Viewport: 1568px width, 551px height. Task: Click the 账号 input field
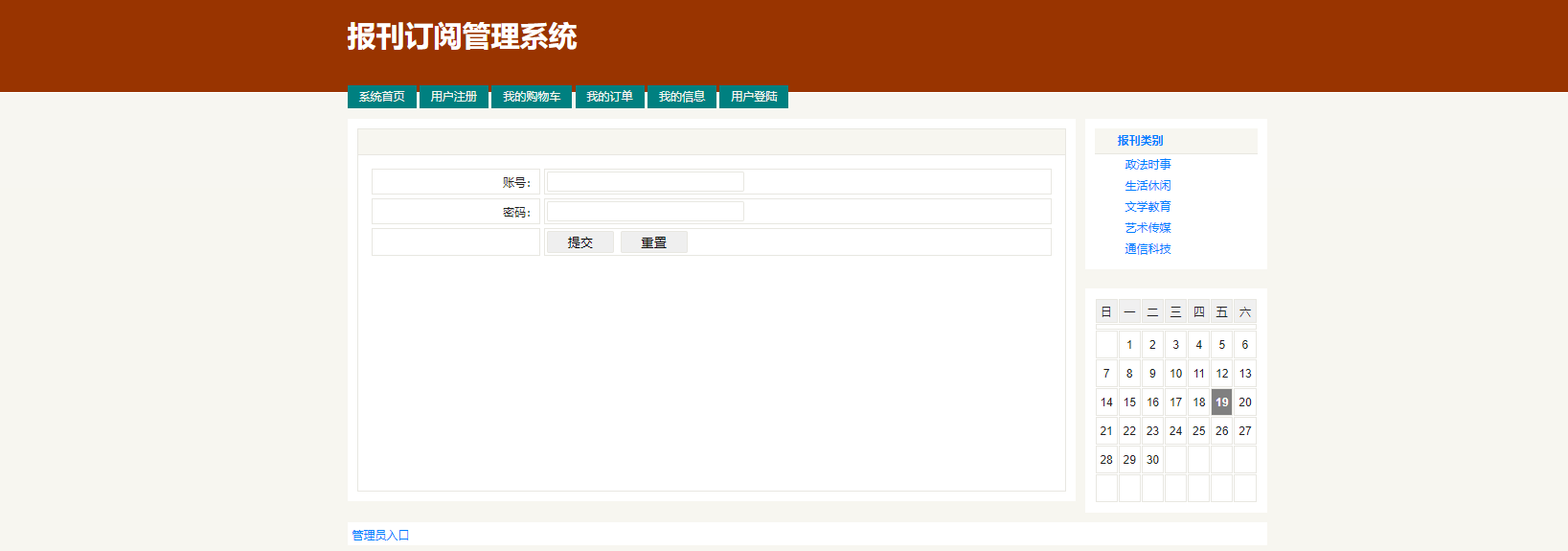pos(646,182)
